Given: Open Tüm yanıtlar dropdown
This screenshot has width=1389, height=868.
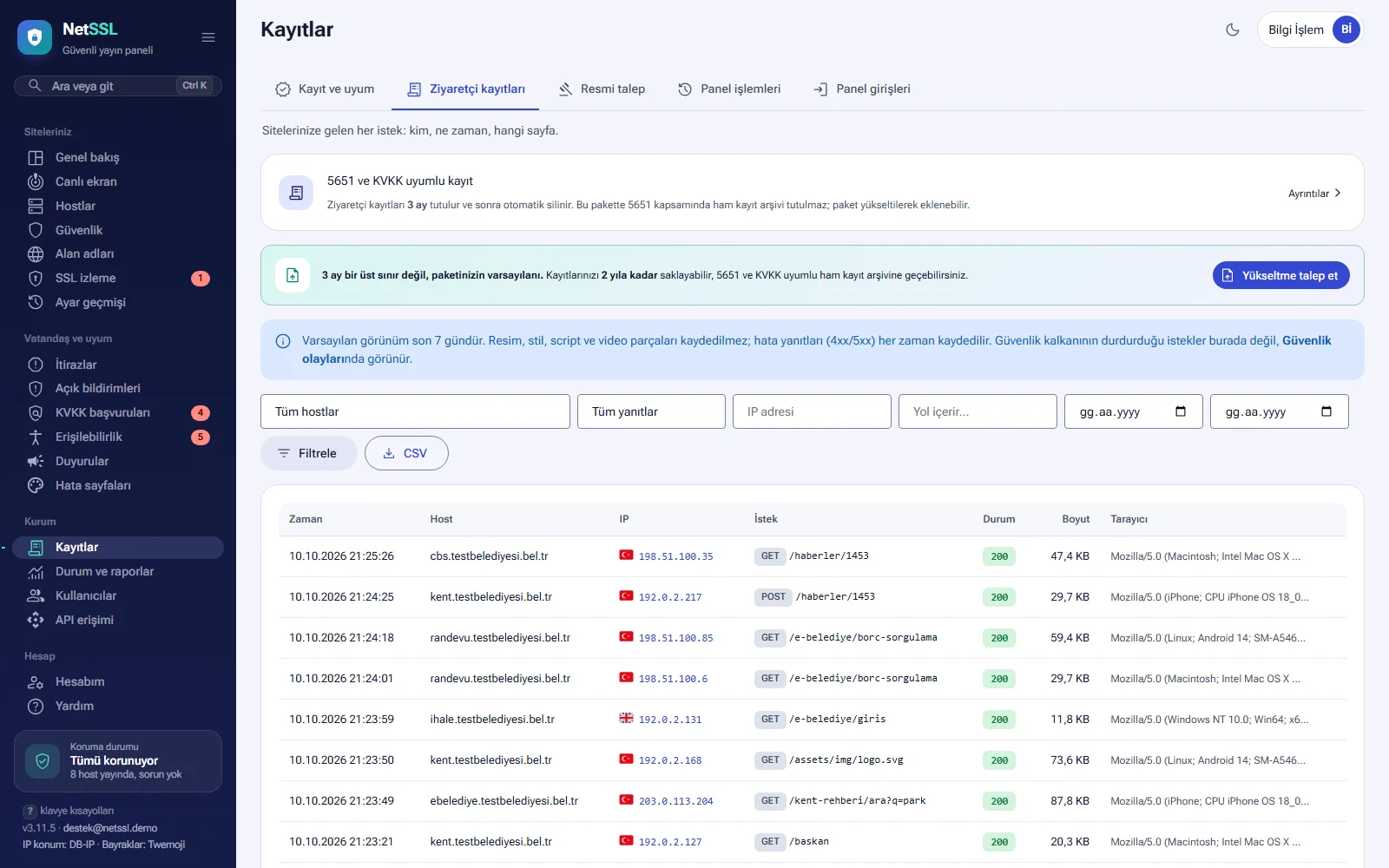Looking at the screenshot, I should (651, 411).
